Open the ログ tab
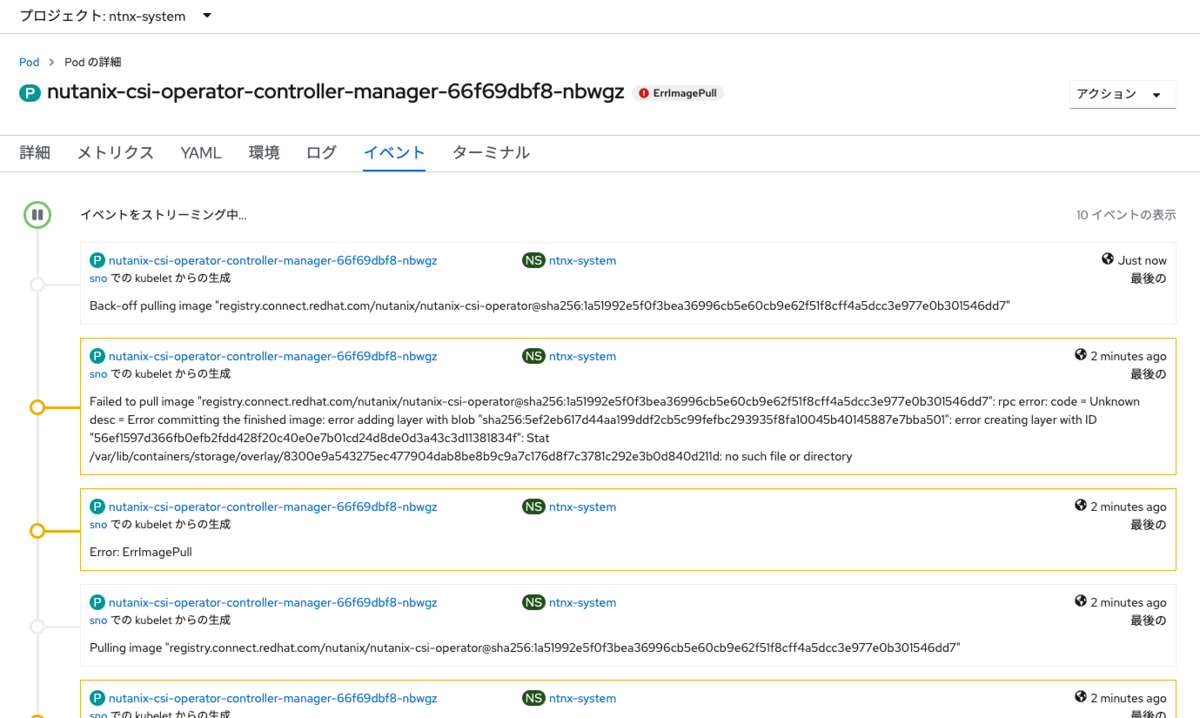 coord(321,153)
